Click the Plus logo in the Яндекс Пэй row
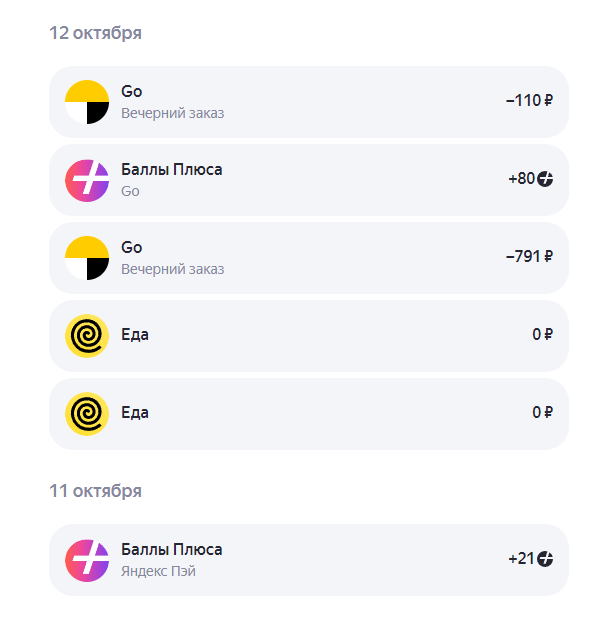Viewport: 615px width, 618px height. tap(86, 559)
